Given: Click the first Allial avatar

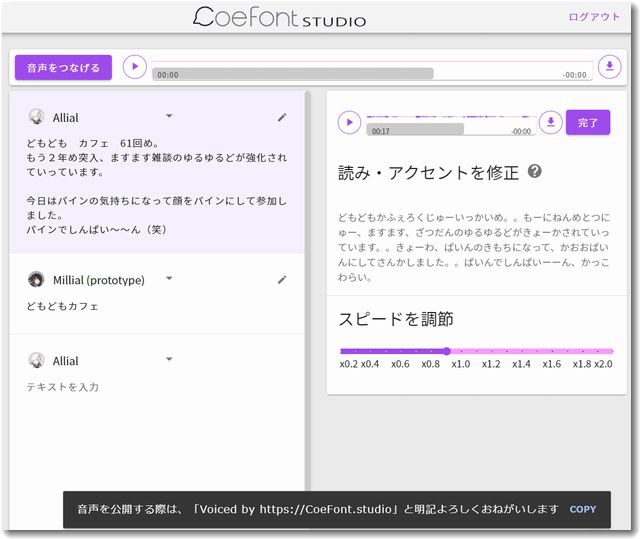Looking at the screenshot, I should pyautogui.click(x=36, y=117).
